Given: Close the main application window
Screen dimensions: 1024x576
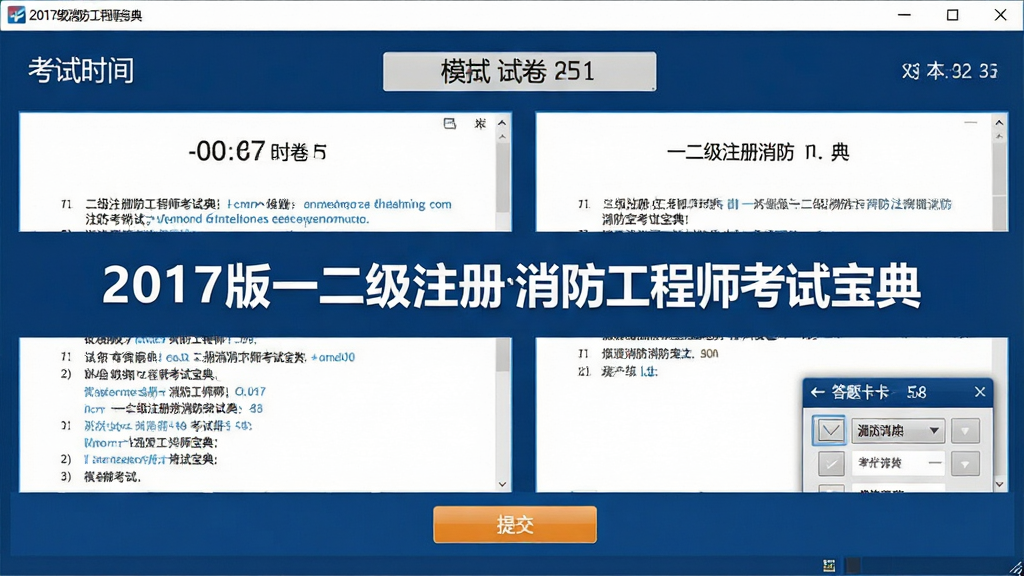Looking at the screenshot, I should click(1000, 14).
